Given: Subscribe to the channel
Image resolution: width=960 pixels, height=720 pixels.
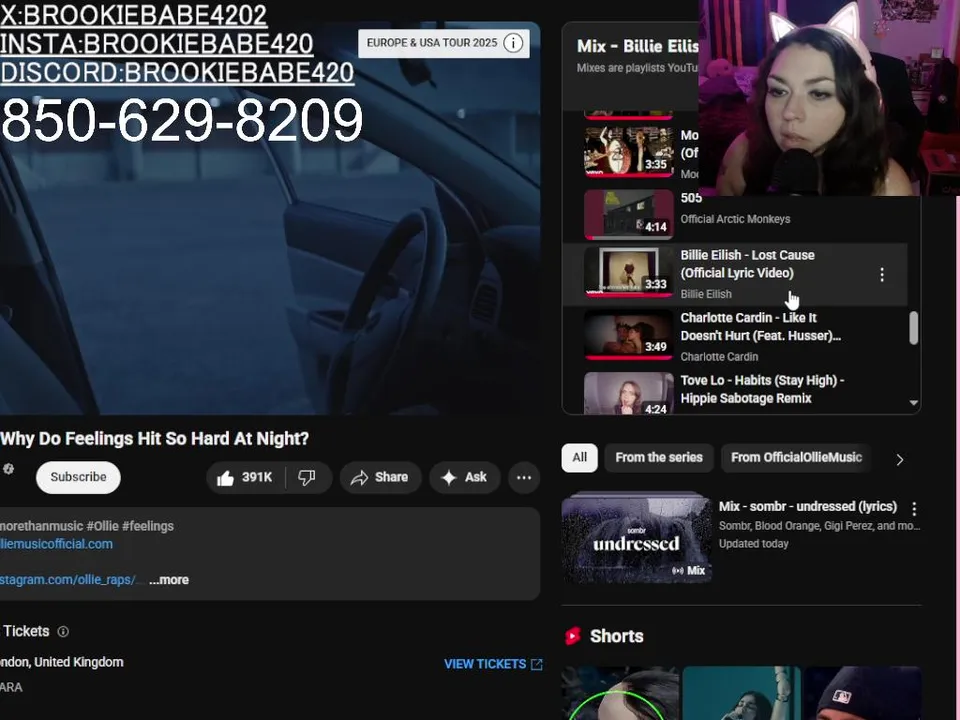Looking at the screenshot, I should pyautogui.click(x=78, y=477).
